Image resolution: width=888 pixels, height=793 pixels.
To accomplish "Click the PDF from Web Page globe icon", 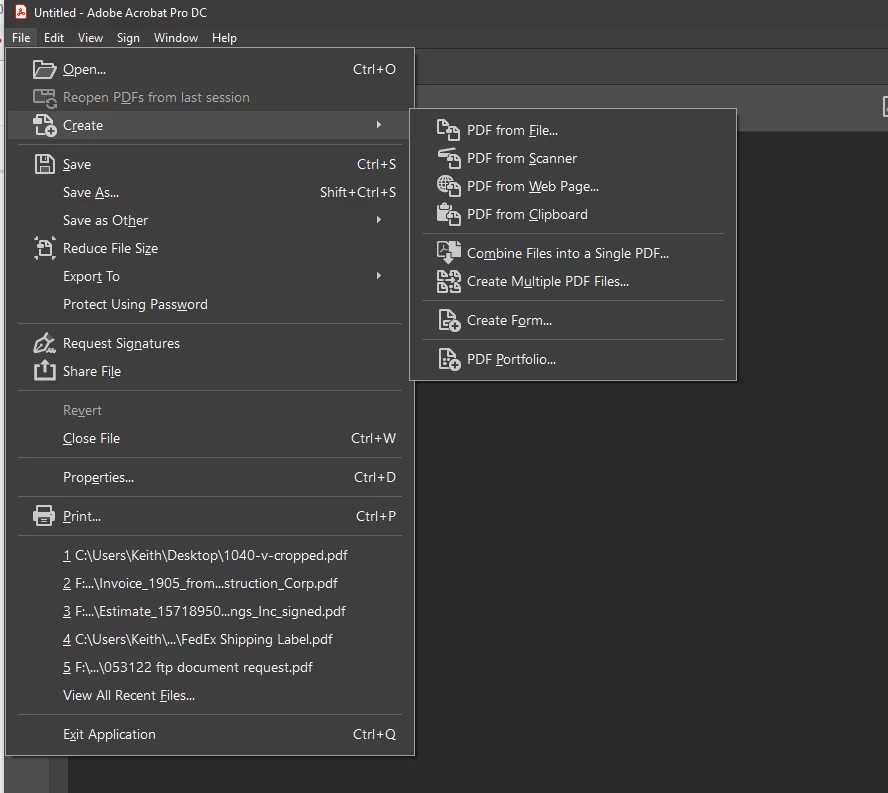I will [x=449, y=186].
